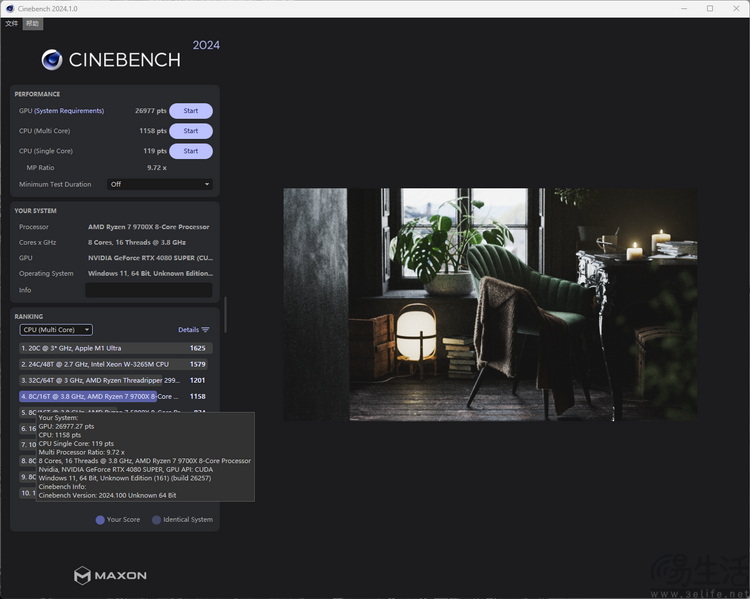Click the Maxon logo at bottom

click(x=110, y=575)
